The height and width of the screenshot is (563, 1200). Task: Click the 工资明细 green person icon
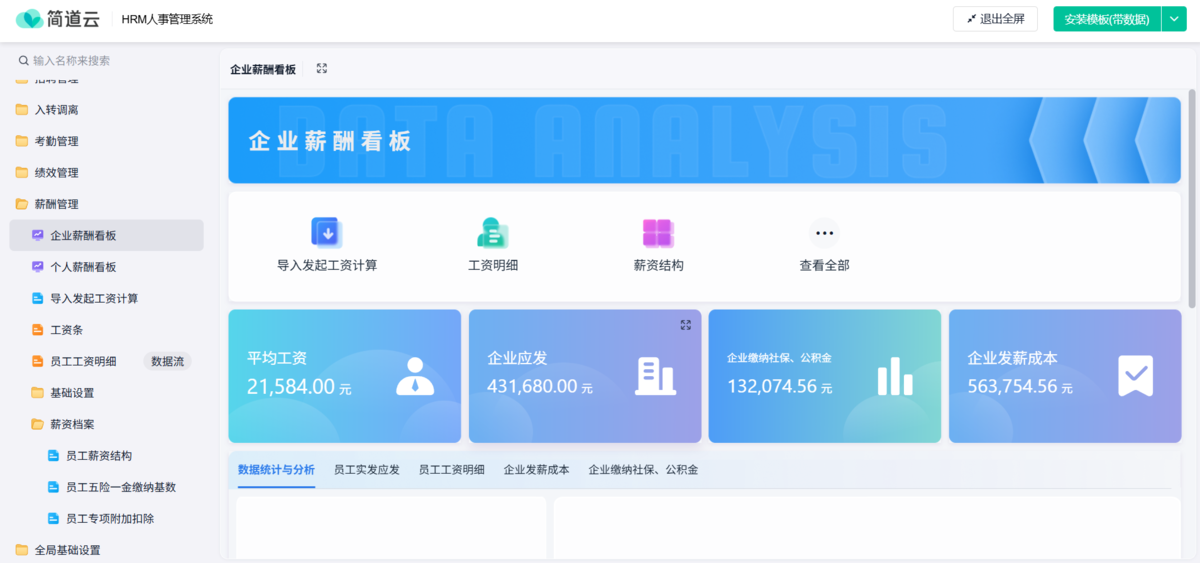(x=493, y=232)
